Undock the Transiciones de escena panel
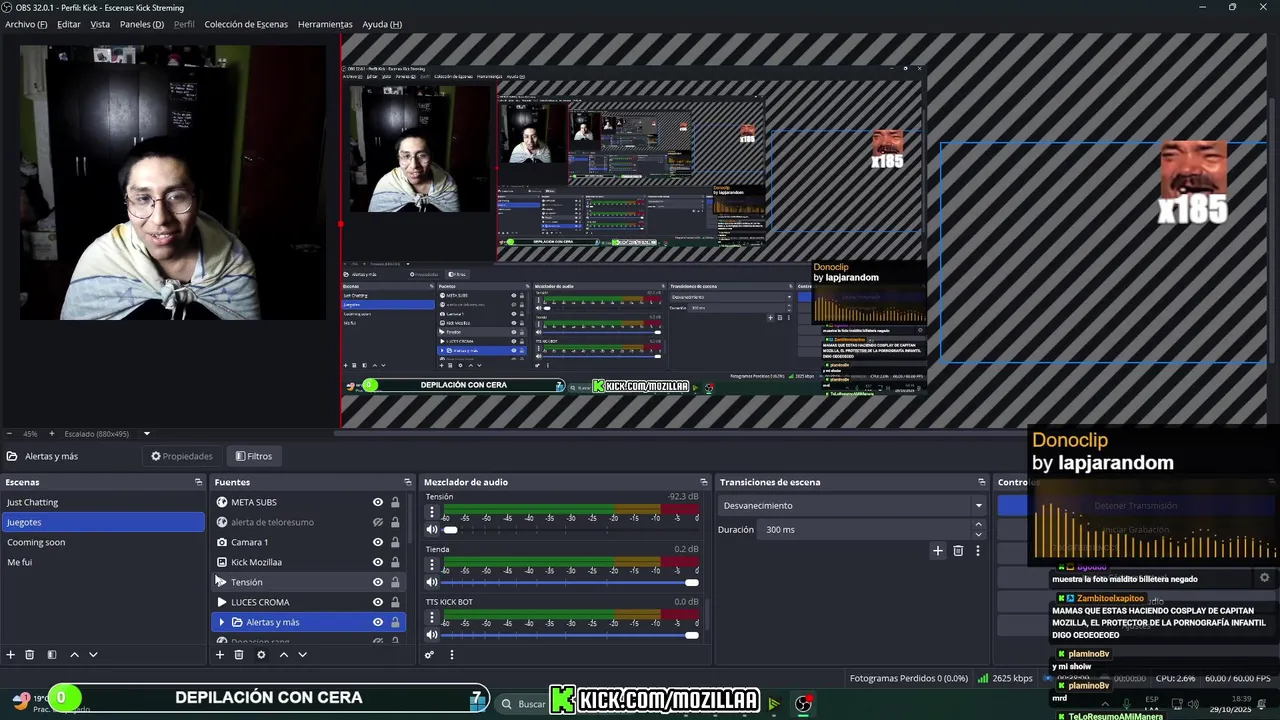 tap(981, 482)
